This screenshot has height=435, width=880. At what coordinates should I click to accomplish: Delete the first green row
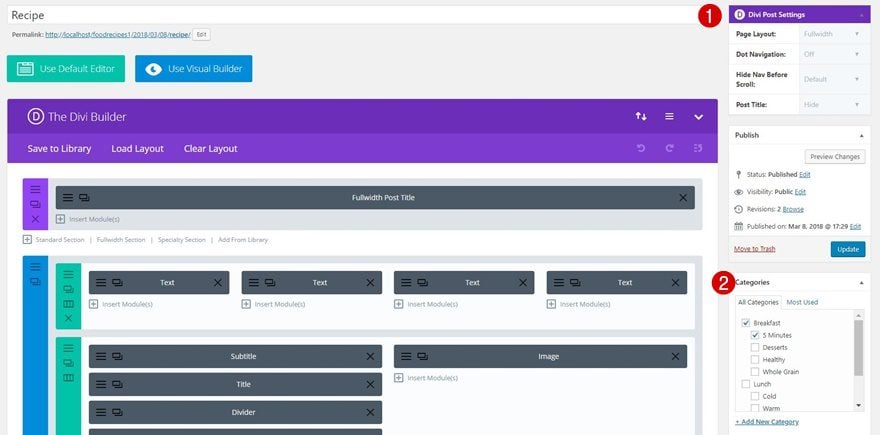(68, 318)
